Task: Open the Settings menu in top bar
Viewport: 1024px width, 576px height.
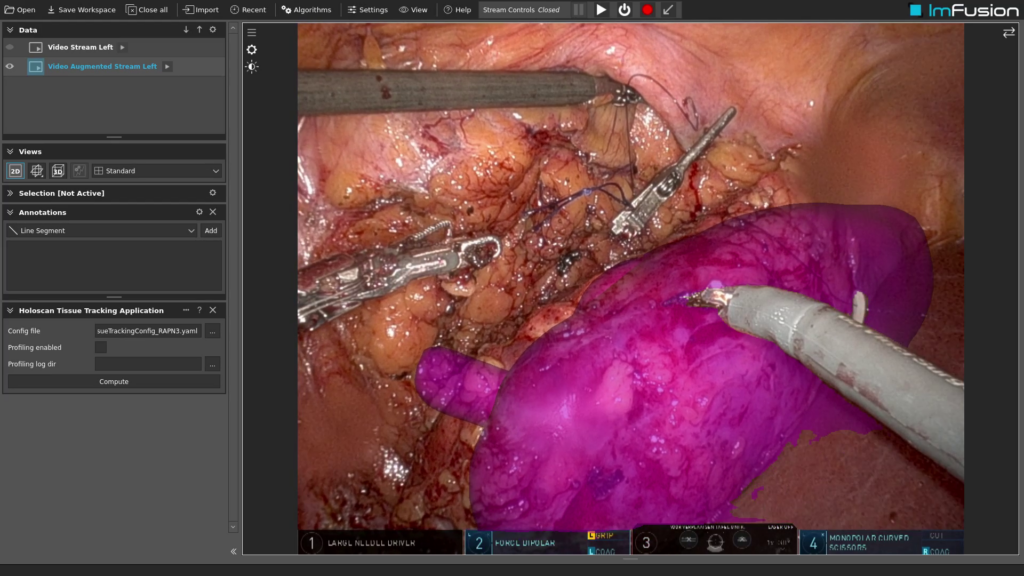Action: click(367, 10)
